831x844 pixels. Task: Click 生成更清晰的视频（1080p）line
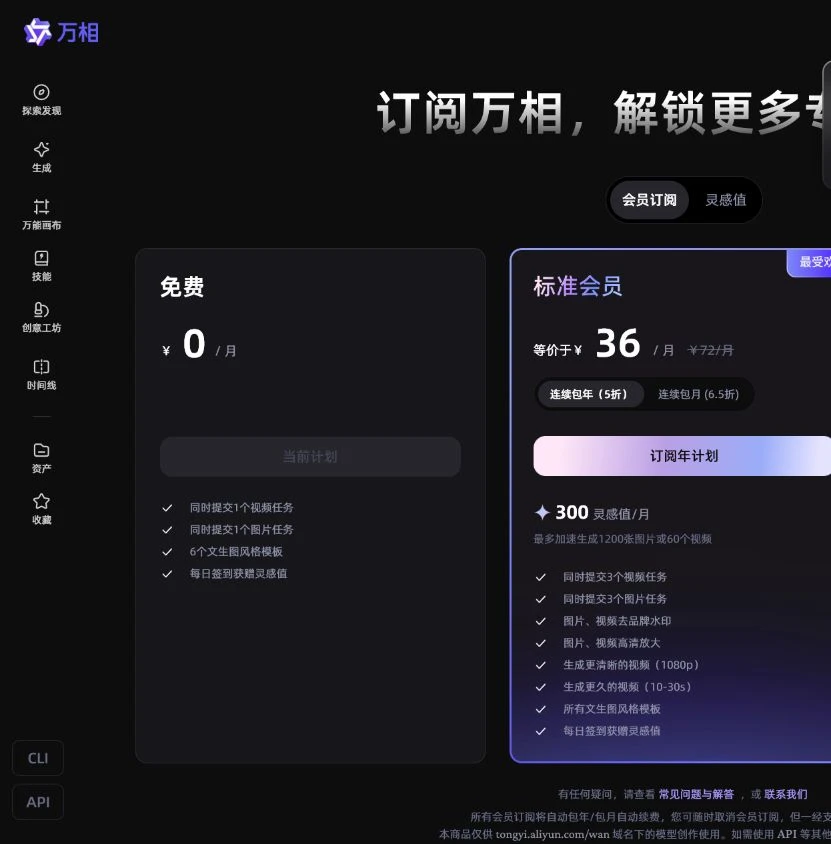(631, 665)
